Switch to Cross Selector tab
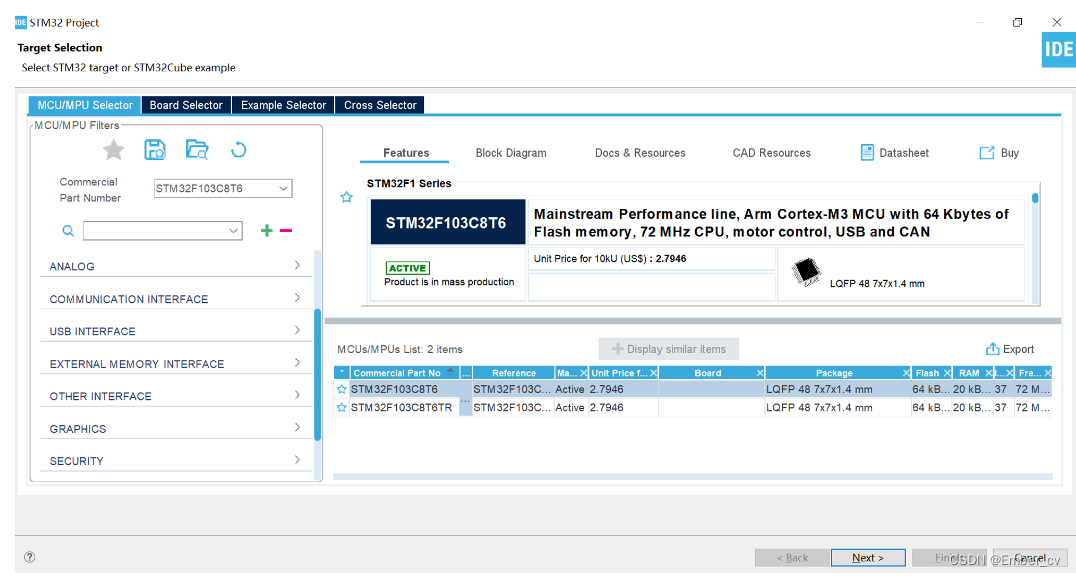Image resolution: width=1076 pixels, height=576 pixels. (x=379, y=105)
